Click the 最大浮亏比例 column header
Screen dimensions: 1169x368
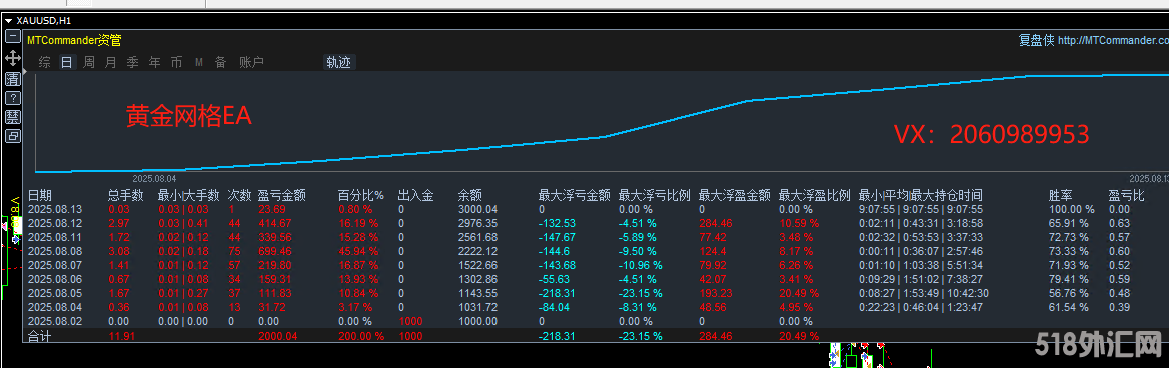tap(655, 196)
